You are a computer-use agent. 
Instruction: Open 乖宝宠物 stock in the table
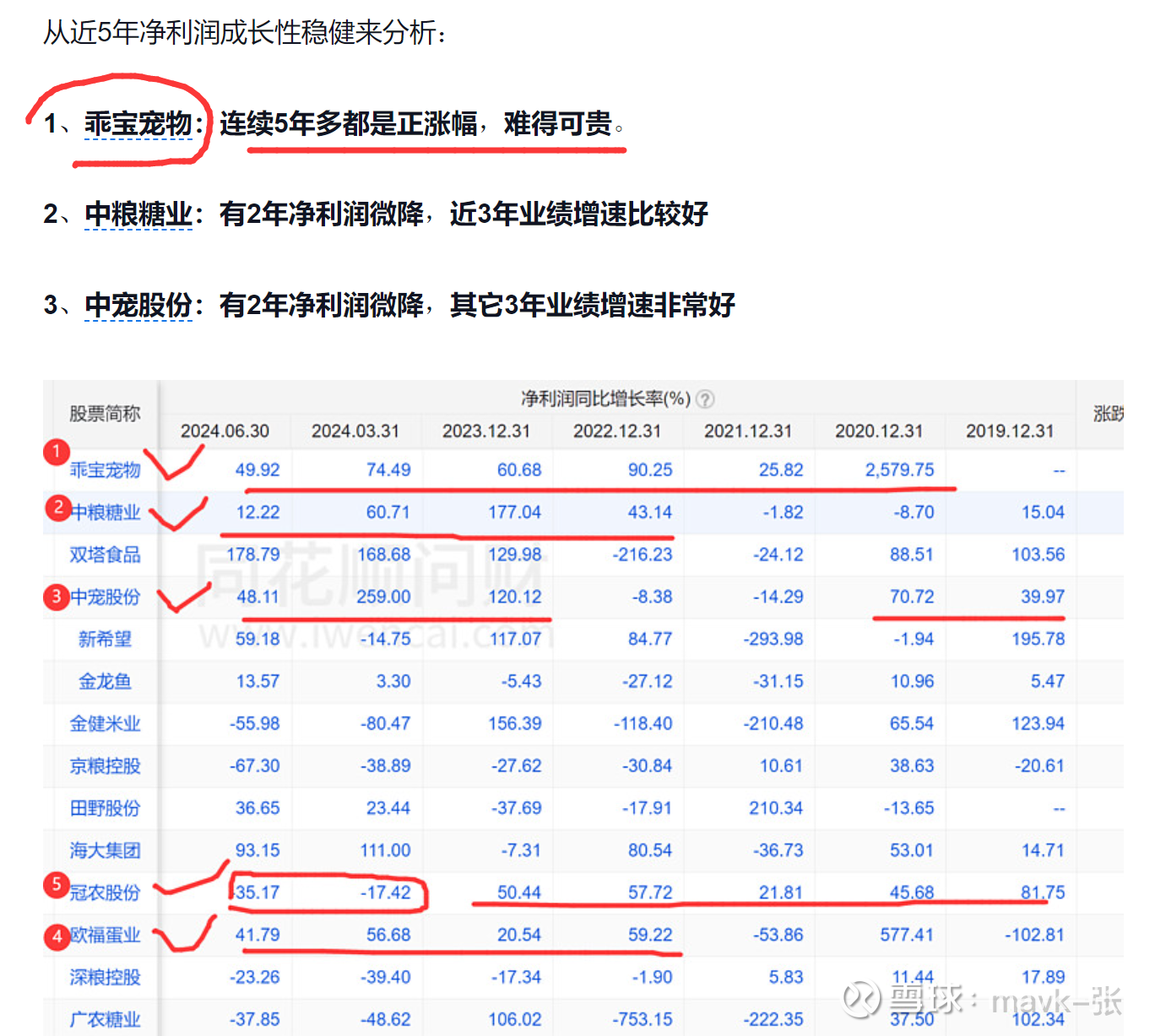click(105, 469)
